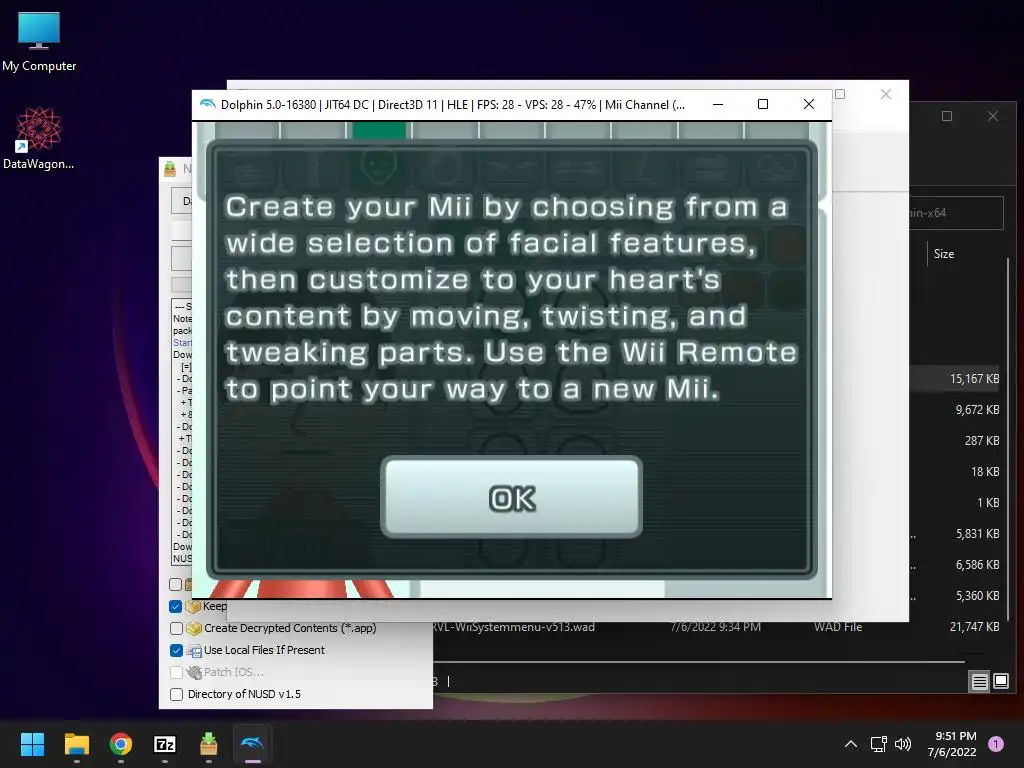Sort by Size column in Explorer
The image size is (1024, 768).
click(944, 254)
